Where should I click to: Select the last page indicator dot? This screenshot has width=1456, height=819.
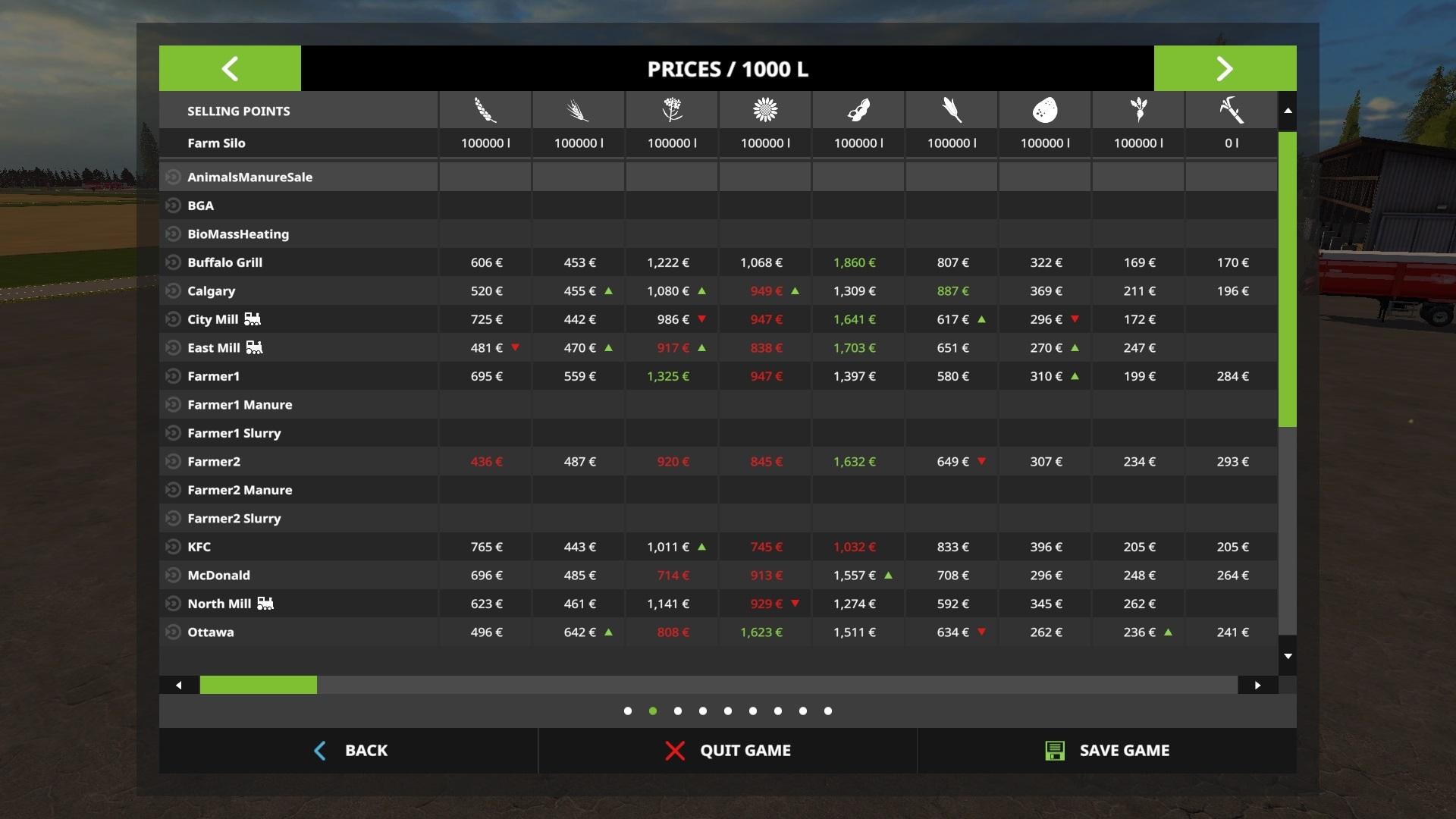pyautogui.click(x=828, y=711)
